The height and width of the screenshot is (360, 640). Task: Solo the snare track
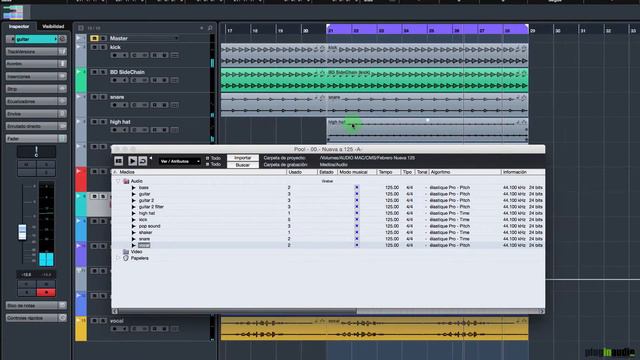(103, 97)
